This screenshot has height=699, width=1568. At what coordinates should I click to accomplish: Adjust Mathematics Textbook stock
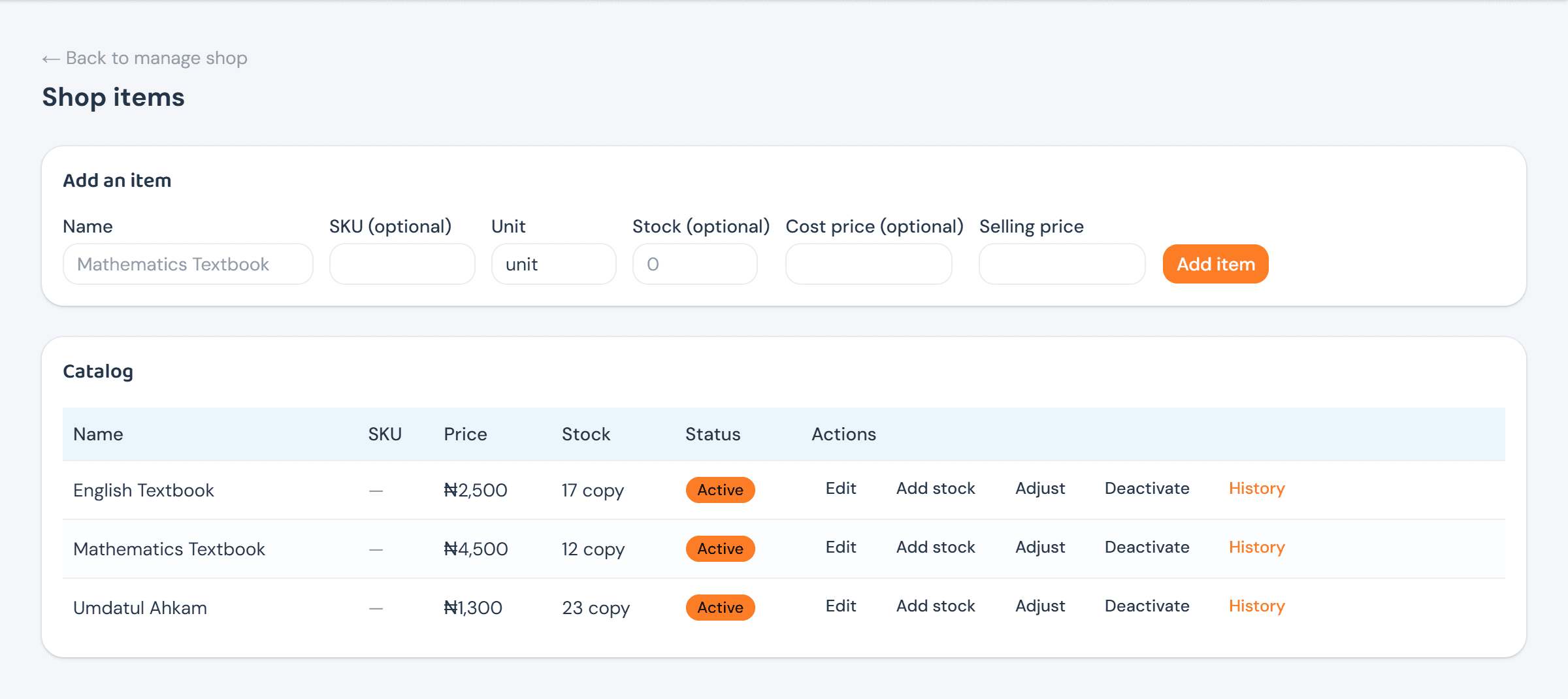pos(1040,547)
